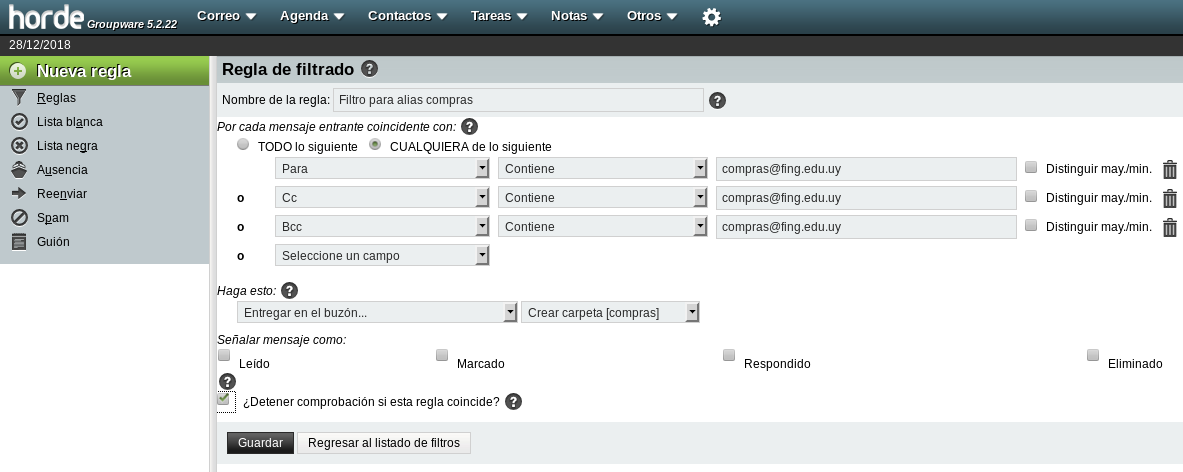The width and height of the screenshot is (1183, 472).
Task: Click Regresar al listado de filtros
Action: 383,443
